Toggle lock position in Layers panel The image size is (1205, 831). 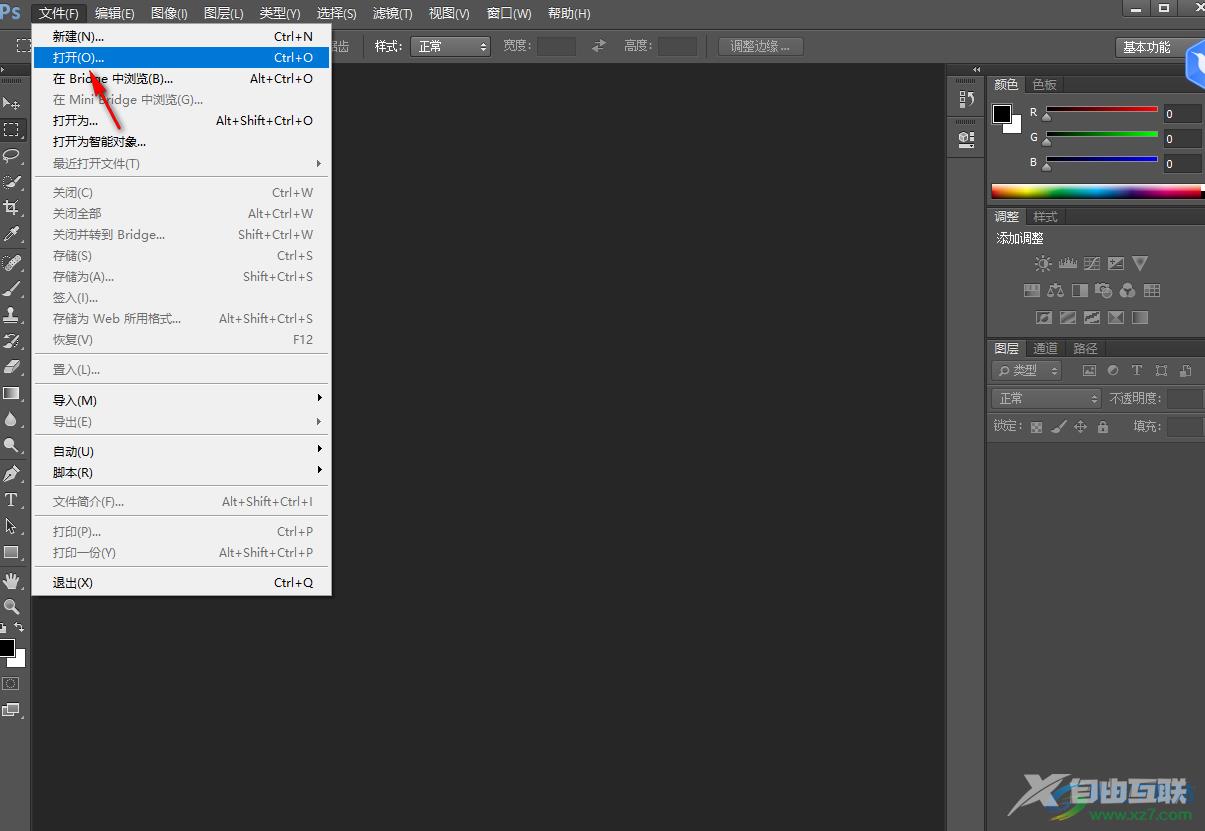pyautogui.click(x=1080, y=427)
